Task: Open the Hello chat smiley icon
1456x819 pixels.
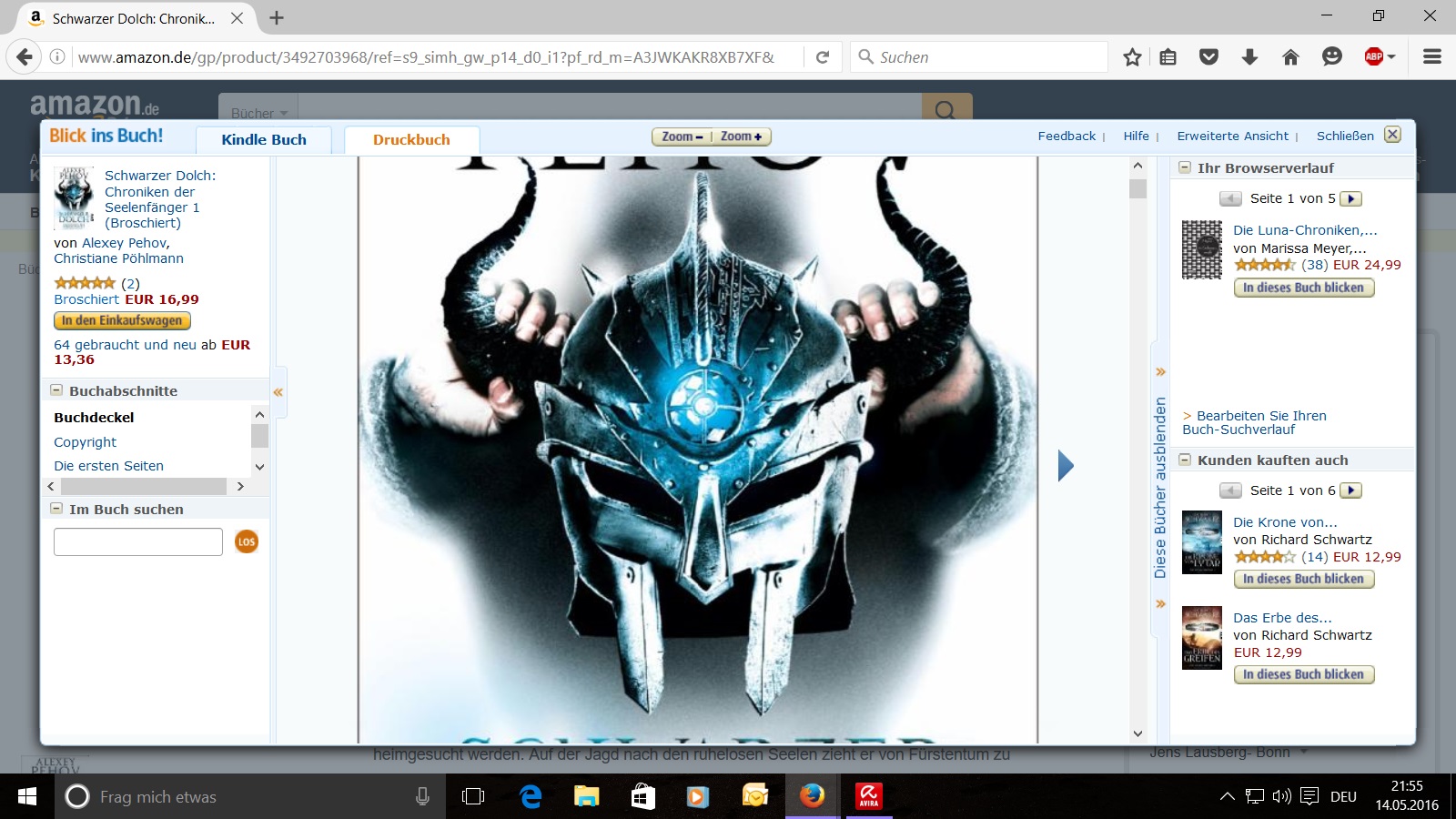Action: coord(1332,57)
